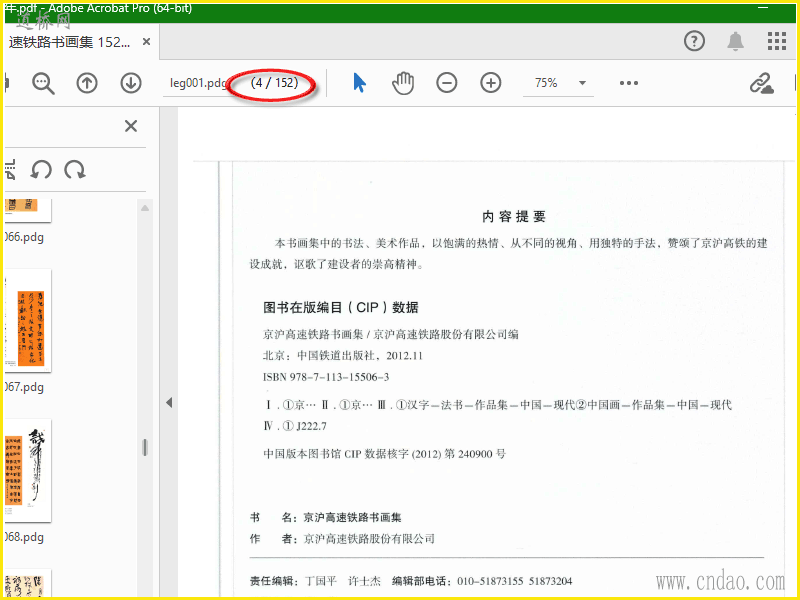Viewport: 800px width, 600px height.
Task: Click the find text magnifier tool
Action: point(43,83)
